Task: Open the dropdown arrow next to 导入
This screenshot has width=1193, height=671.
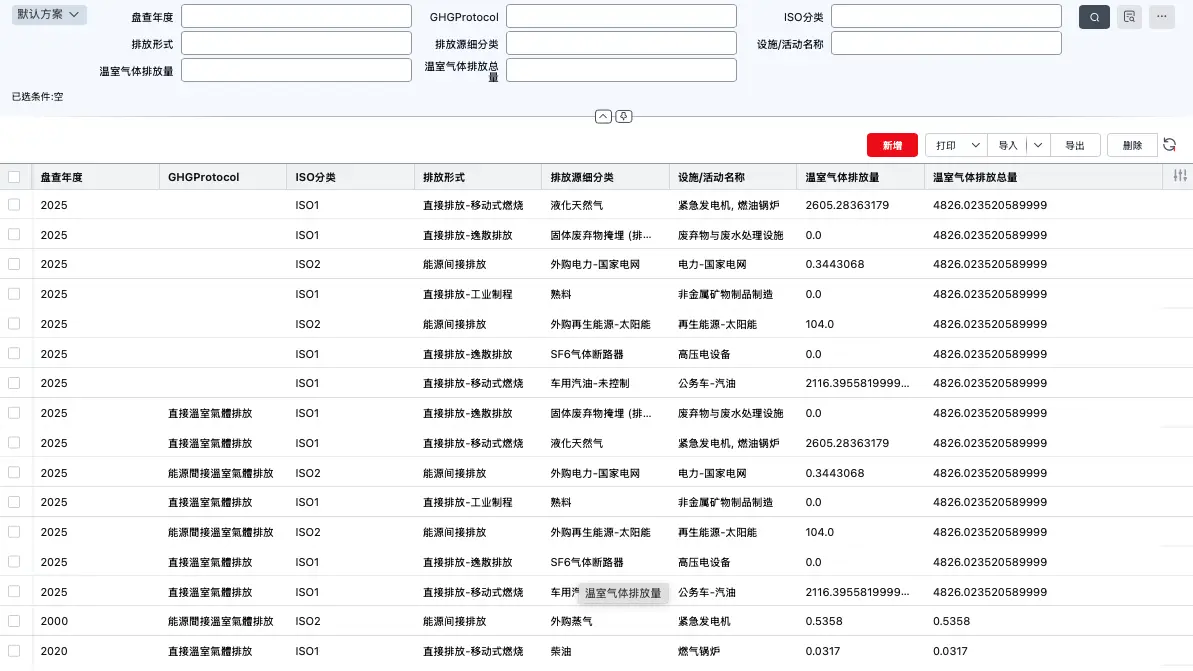Action: (x=1038, y=145)
